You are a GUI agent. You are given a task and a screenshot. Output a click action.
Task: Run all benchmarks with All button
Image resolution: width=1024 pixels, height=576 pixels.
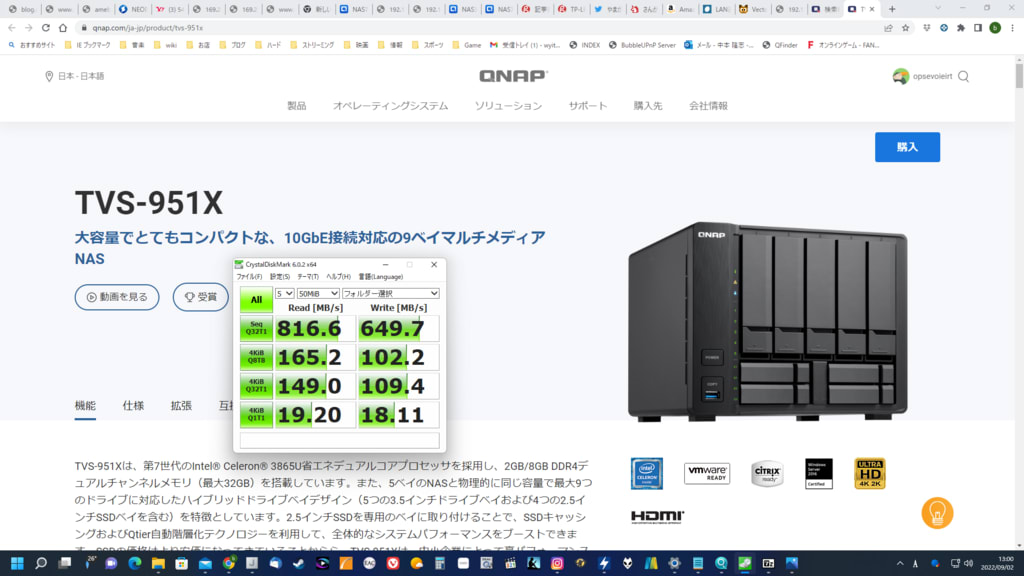(x=256, y=300)
